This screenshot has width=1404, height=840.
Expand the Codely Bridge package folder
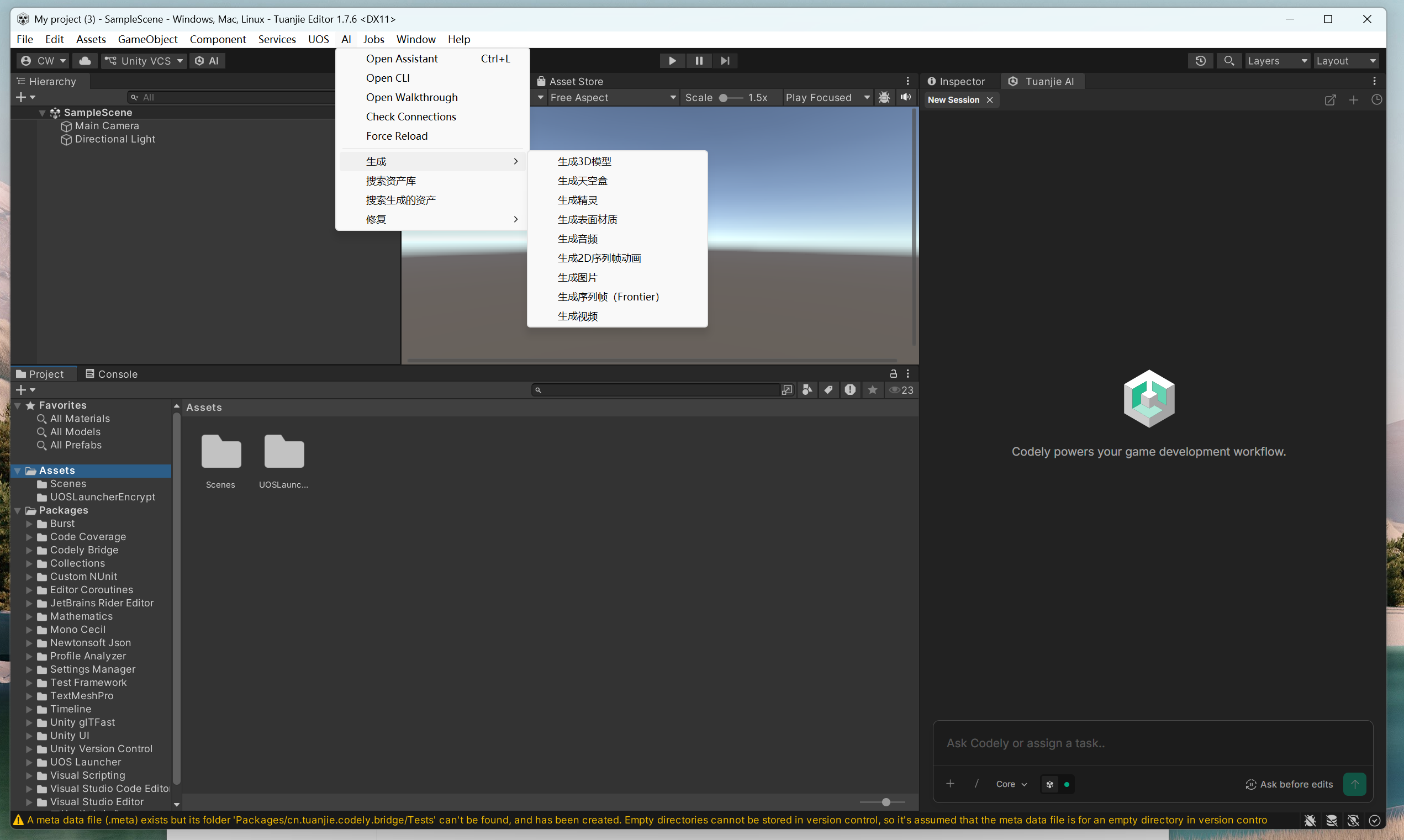29,550
